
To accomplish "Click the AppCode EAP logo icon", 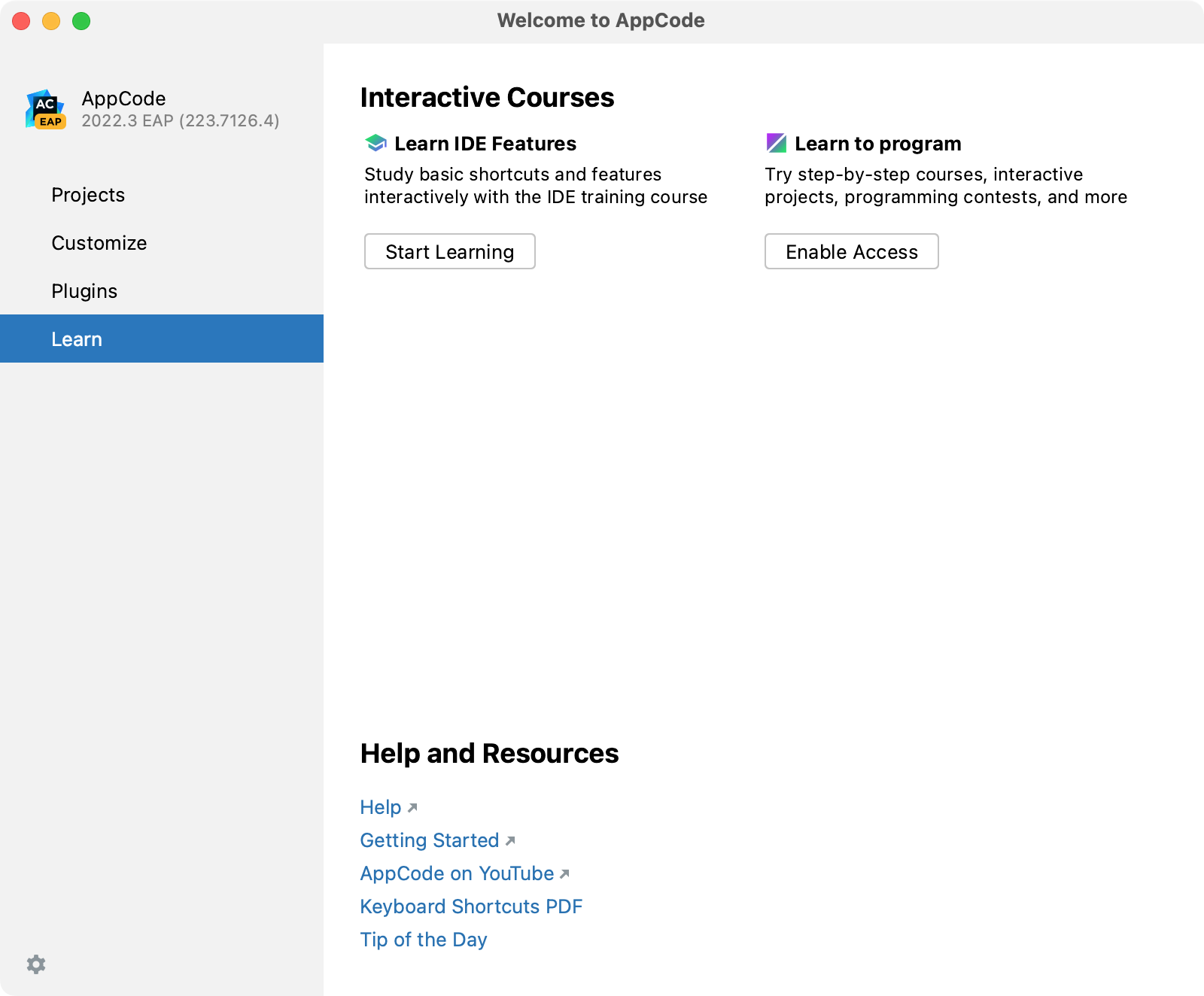I will click(x=46, y=109).
